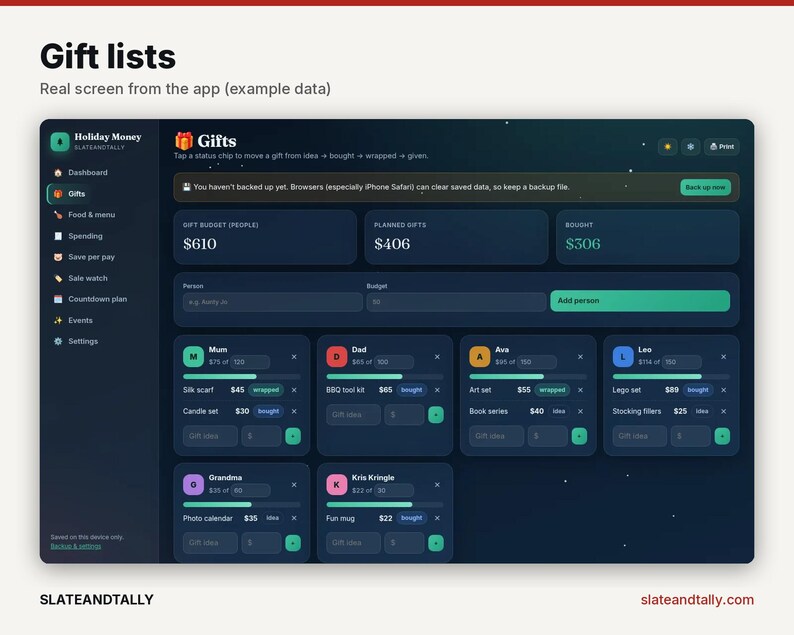Image resolution: width=794 pixels, height=635 pixels.
Task: Delete the Art set gift
Action: click(x=580, y=390)
